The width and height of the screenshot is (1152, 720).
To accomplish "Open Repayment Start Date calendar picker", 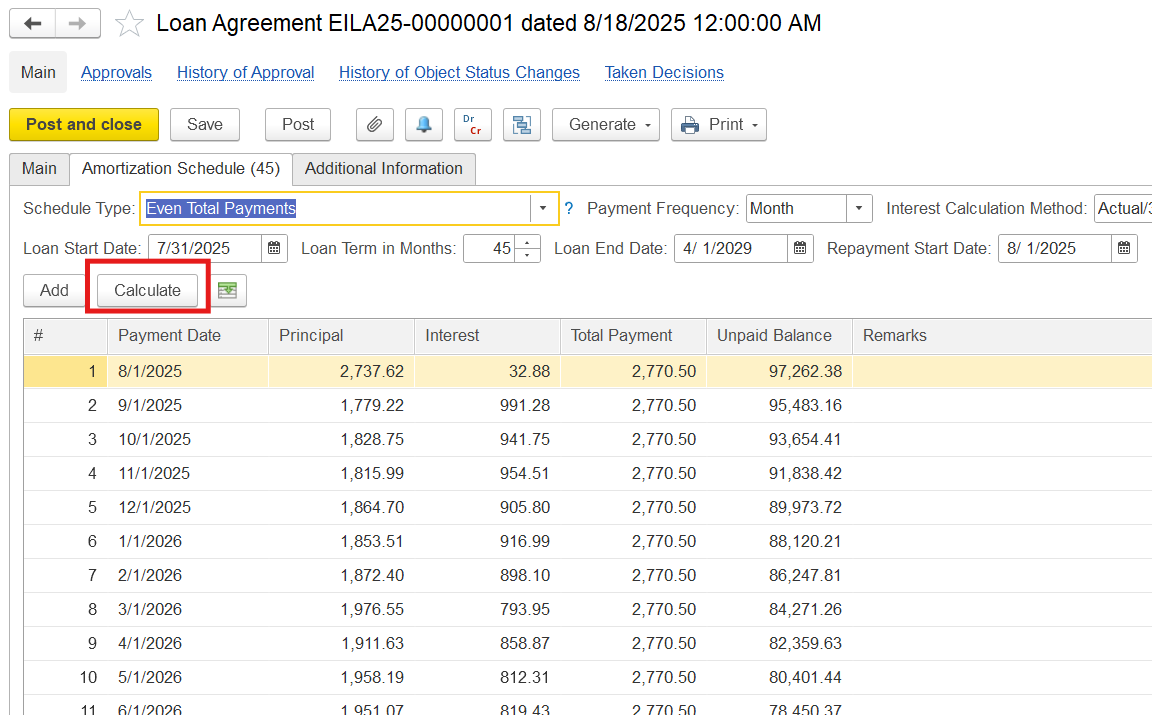I will (1124, 248).
